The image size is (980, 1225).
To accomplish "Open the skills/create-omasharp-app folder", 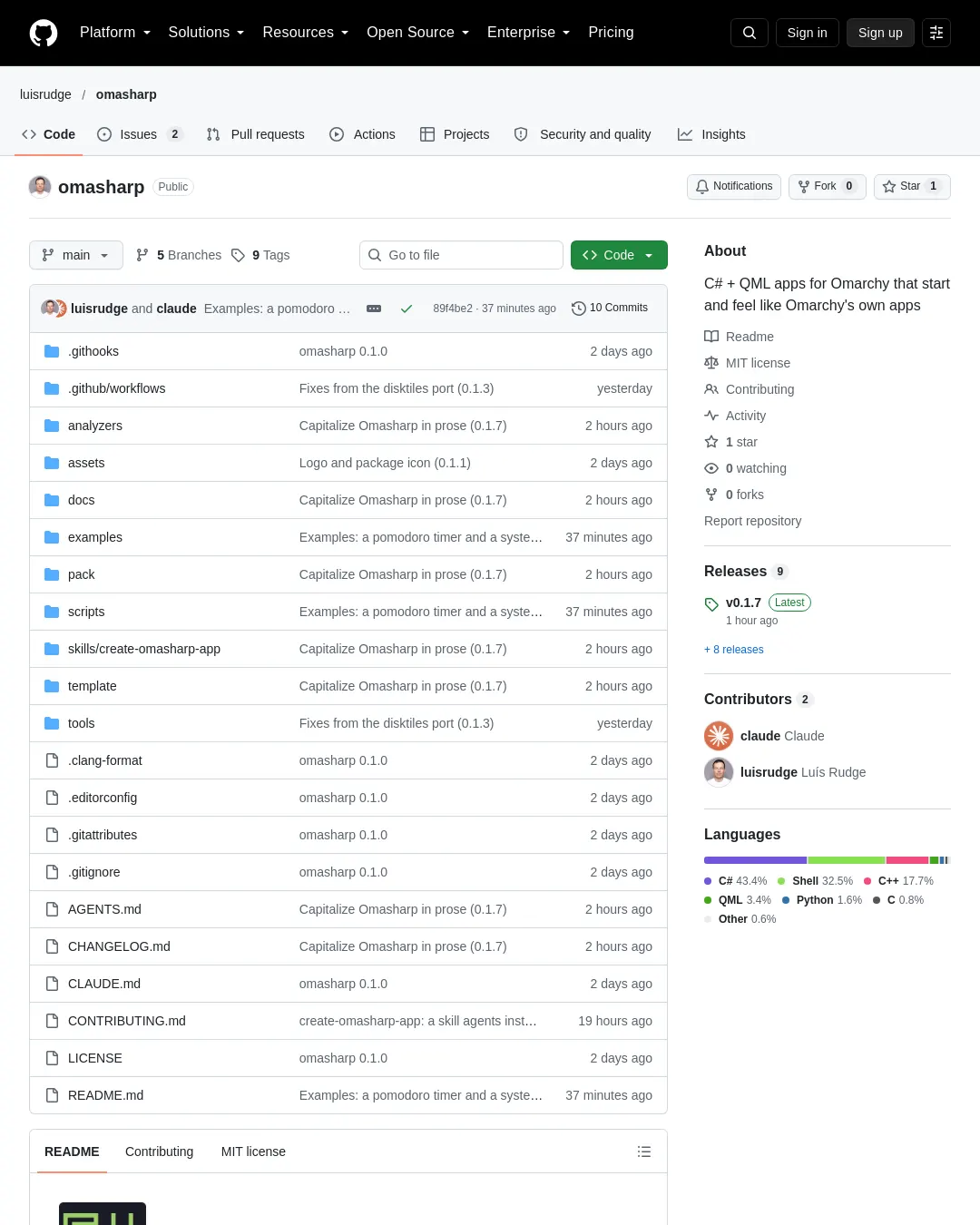I will pos(144,649).
